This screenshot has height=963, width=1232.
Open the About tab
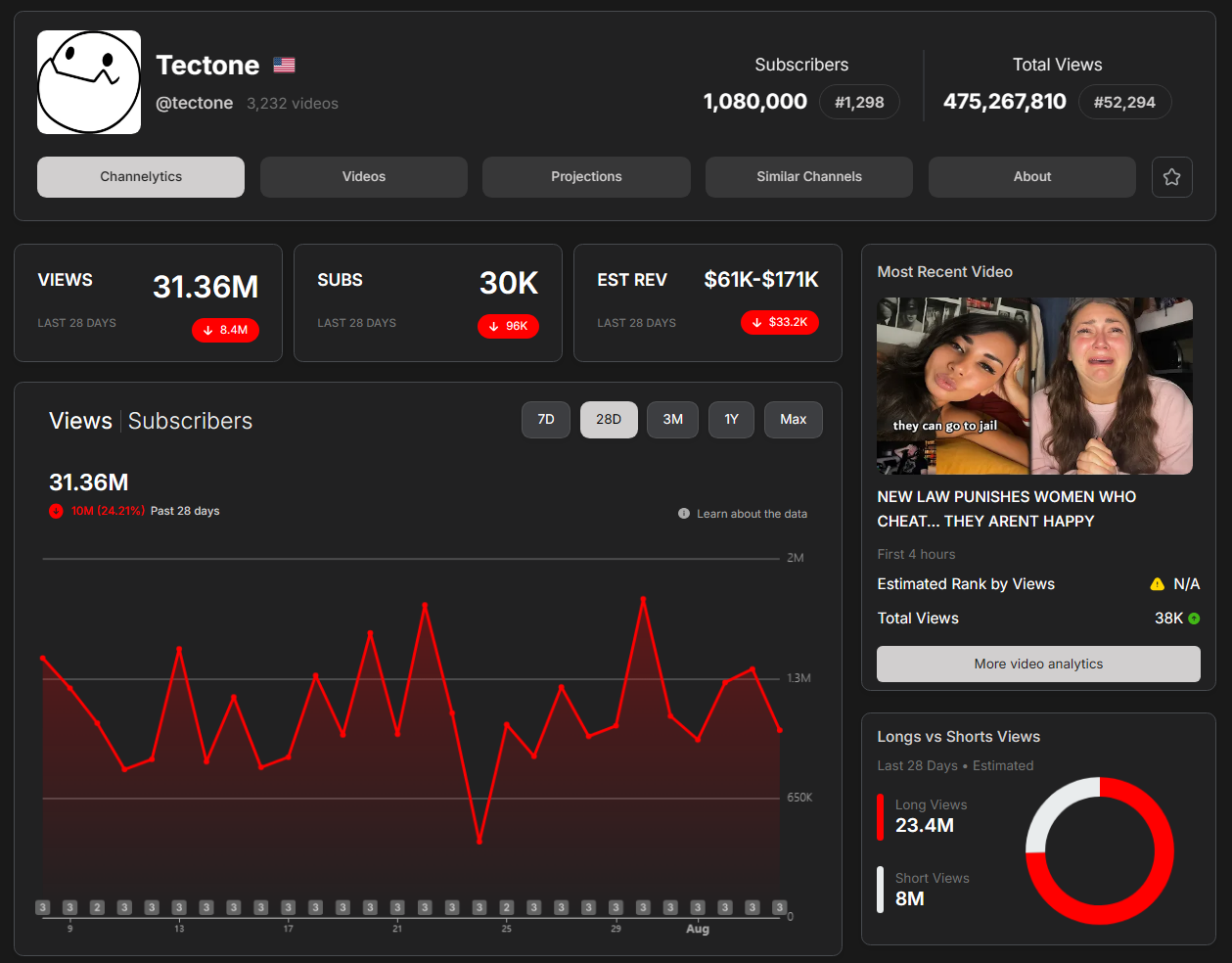[1032, 177]
